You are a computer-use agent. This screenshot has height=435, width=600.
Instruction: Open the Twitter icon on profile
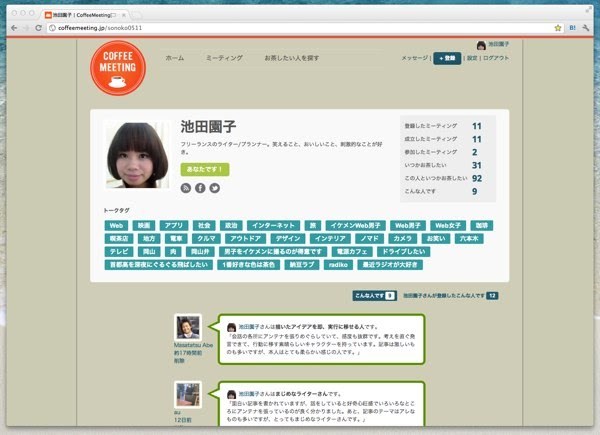(x=214, y=188)
